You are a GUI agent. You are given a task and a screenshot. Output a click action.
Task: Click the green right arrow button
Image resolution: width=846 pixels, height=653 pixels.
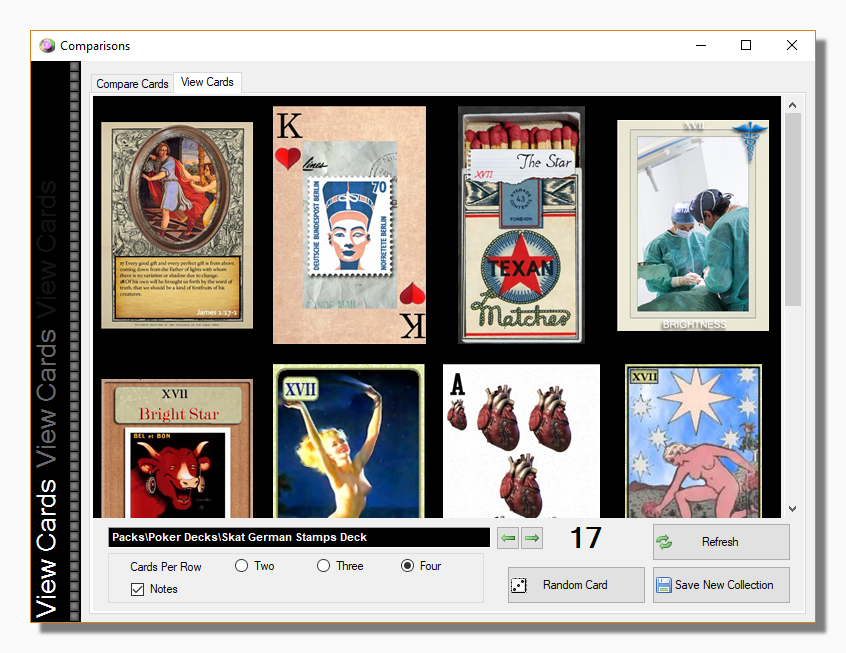532,538
